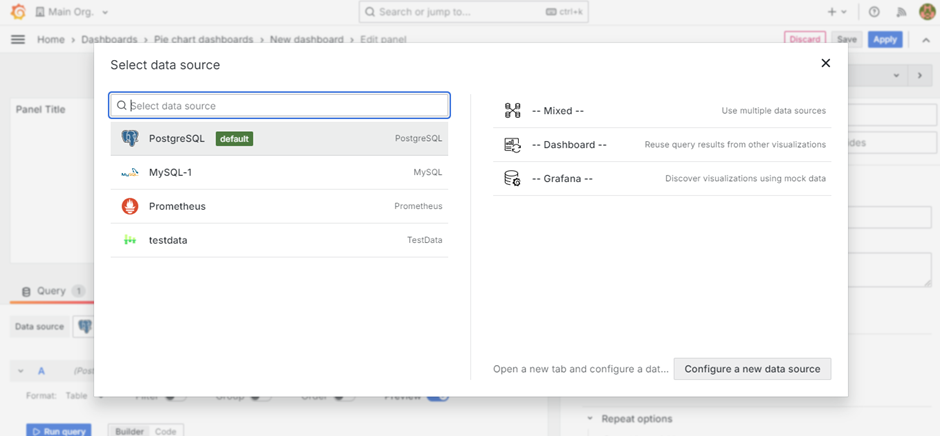Viewport: 940px width, 436px height.
Task: Collapse query row A
Action: point(21,371)
